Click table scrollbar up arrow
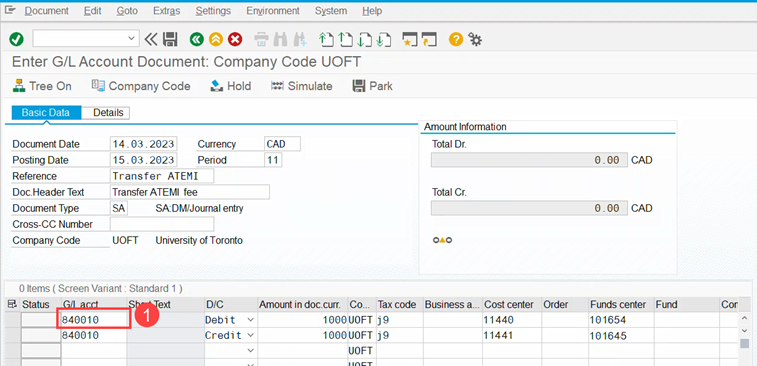The height and width of the screenshot is (366, 757). [744, 318]
